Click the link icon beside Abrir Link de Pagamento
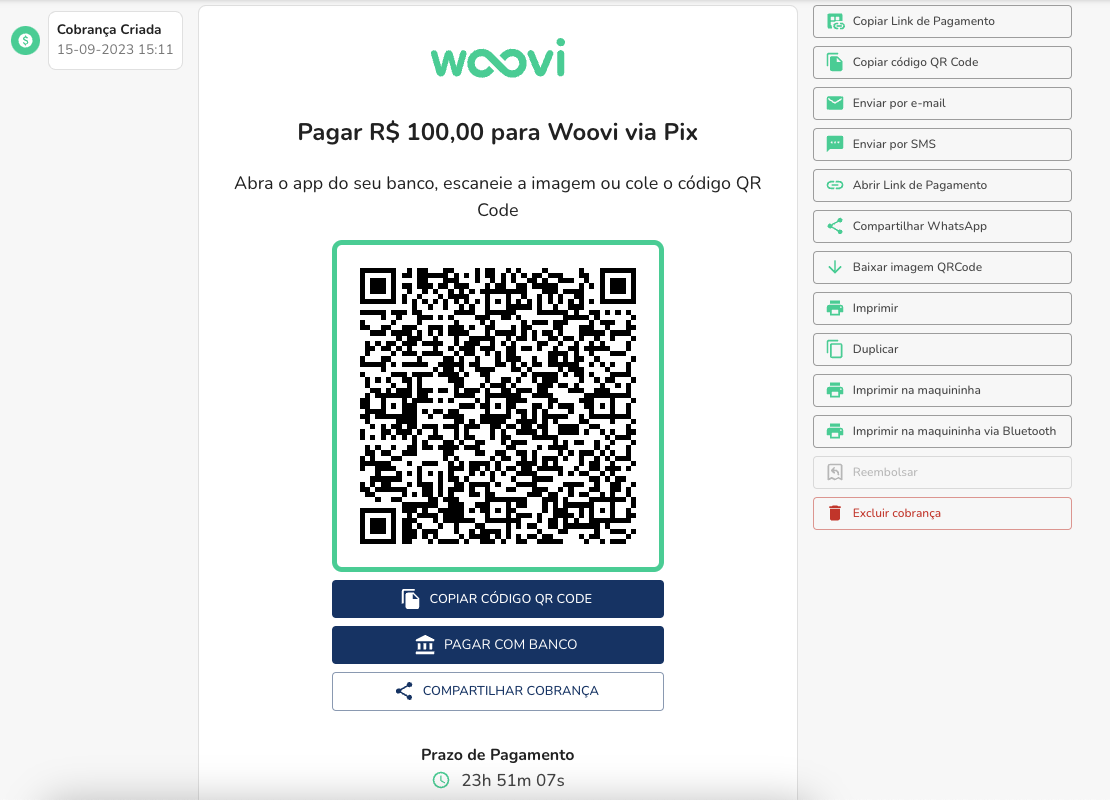 (x=835, y=185)
